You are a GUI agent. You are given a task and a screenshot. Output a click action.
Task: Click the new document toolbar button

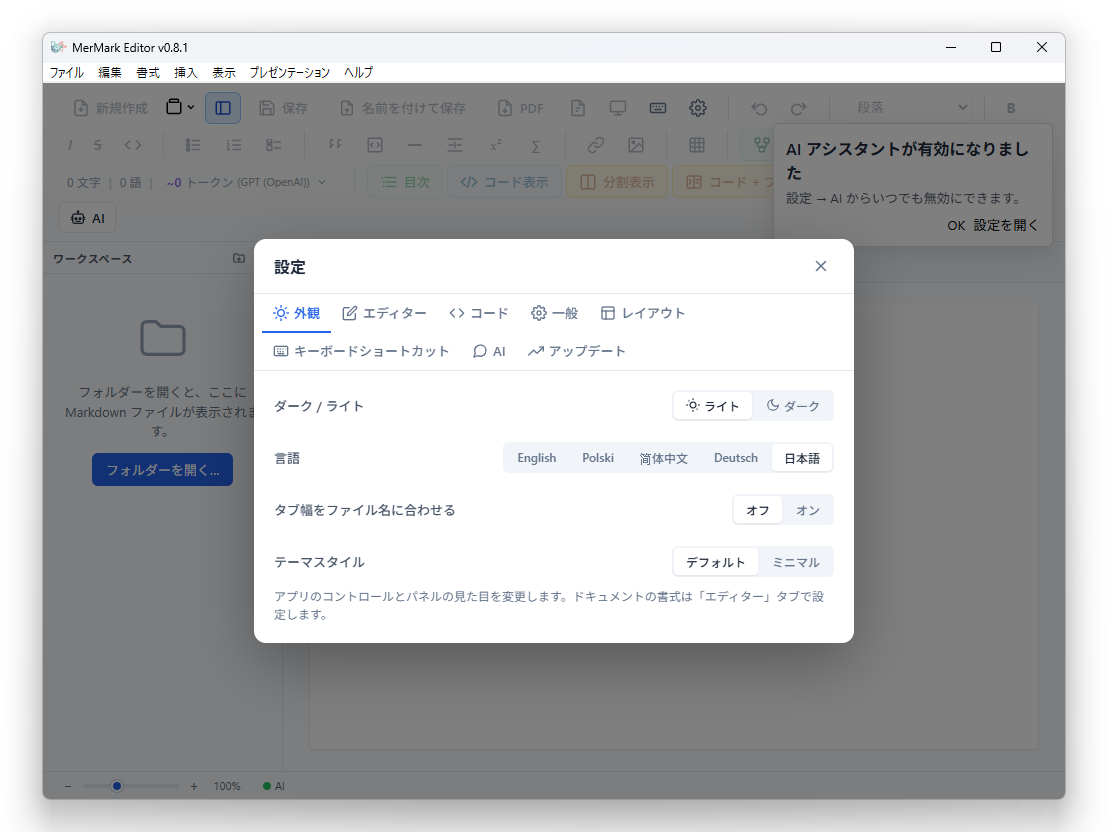tap(110, 108)
